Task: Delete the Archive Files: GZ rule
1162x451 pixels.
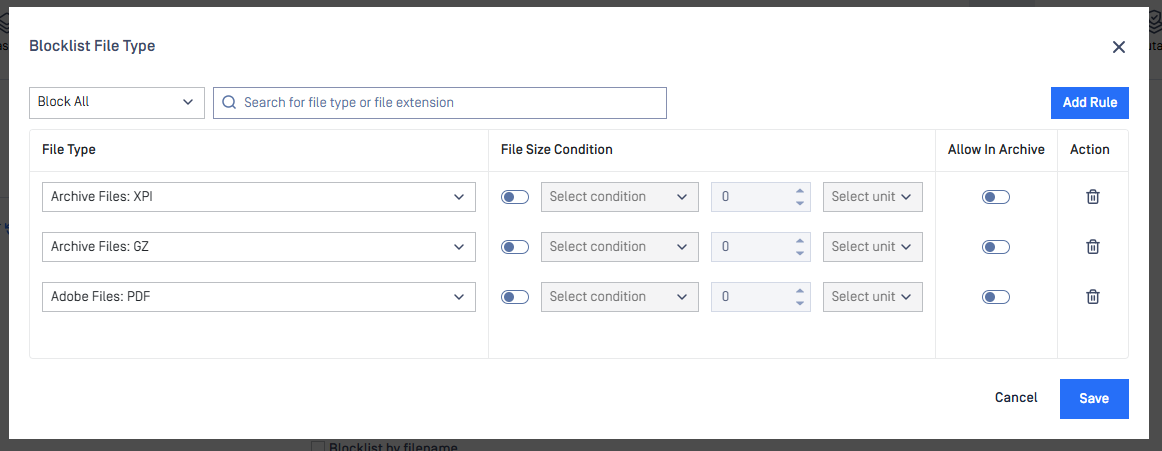Action: (x=1093, y=247)
